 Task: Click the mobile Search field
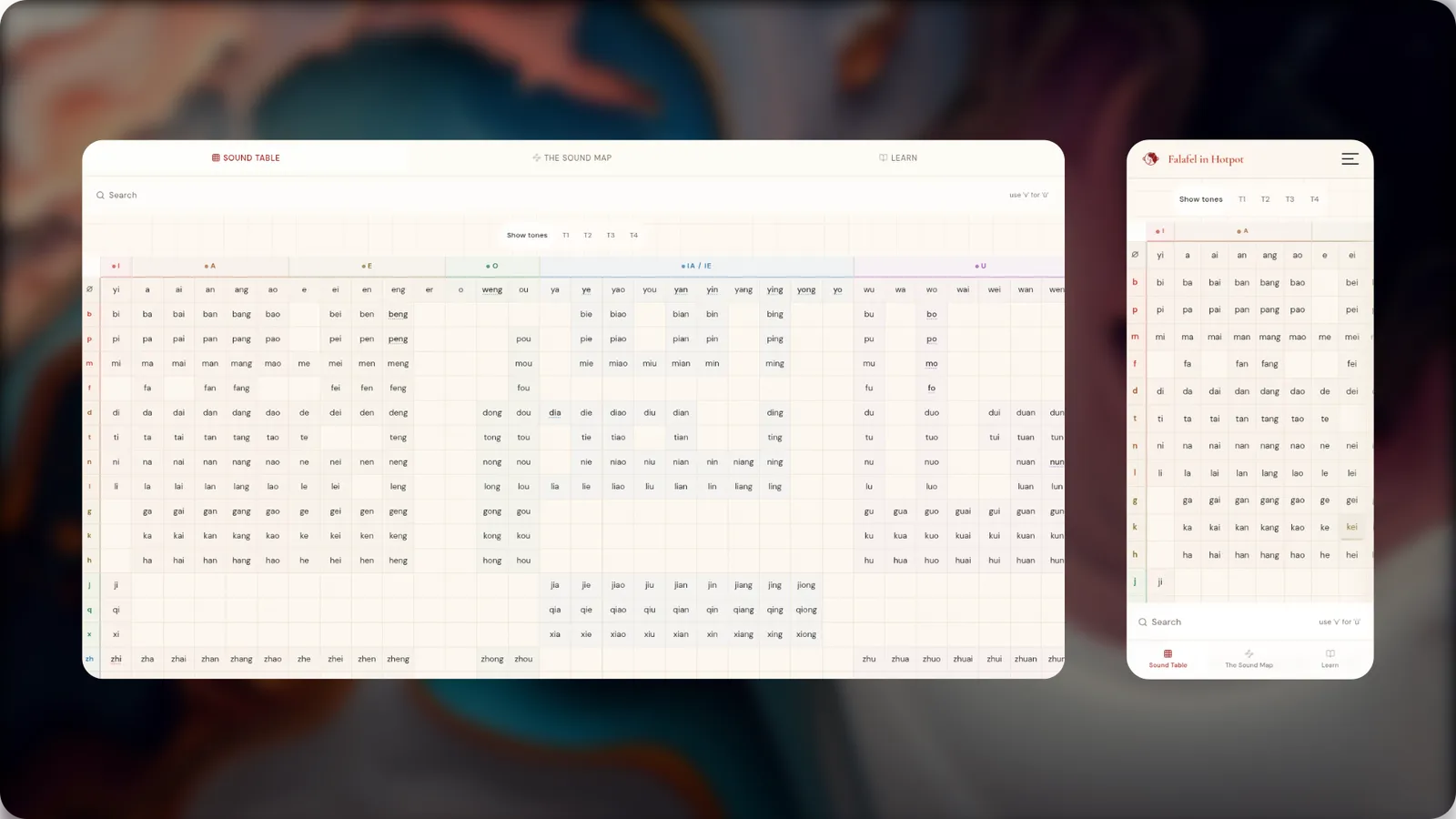pyautogui.click(x=1249, y=622)
